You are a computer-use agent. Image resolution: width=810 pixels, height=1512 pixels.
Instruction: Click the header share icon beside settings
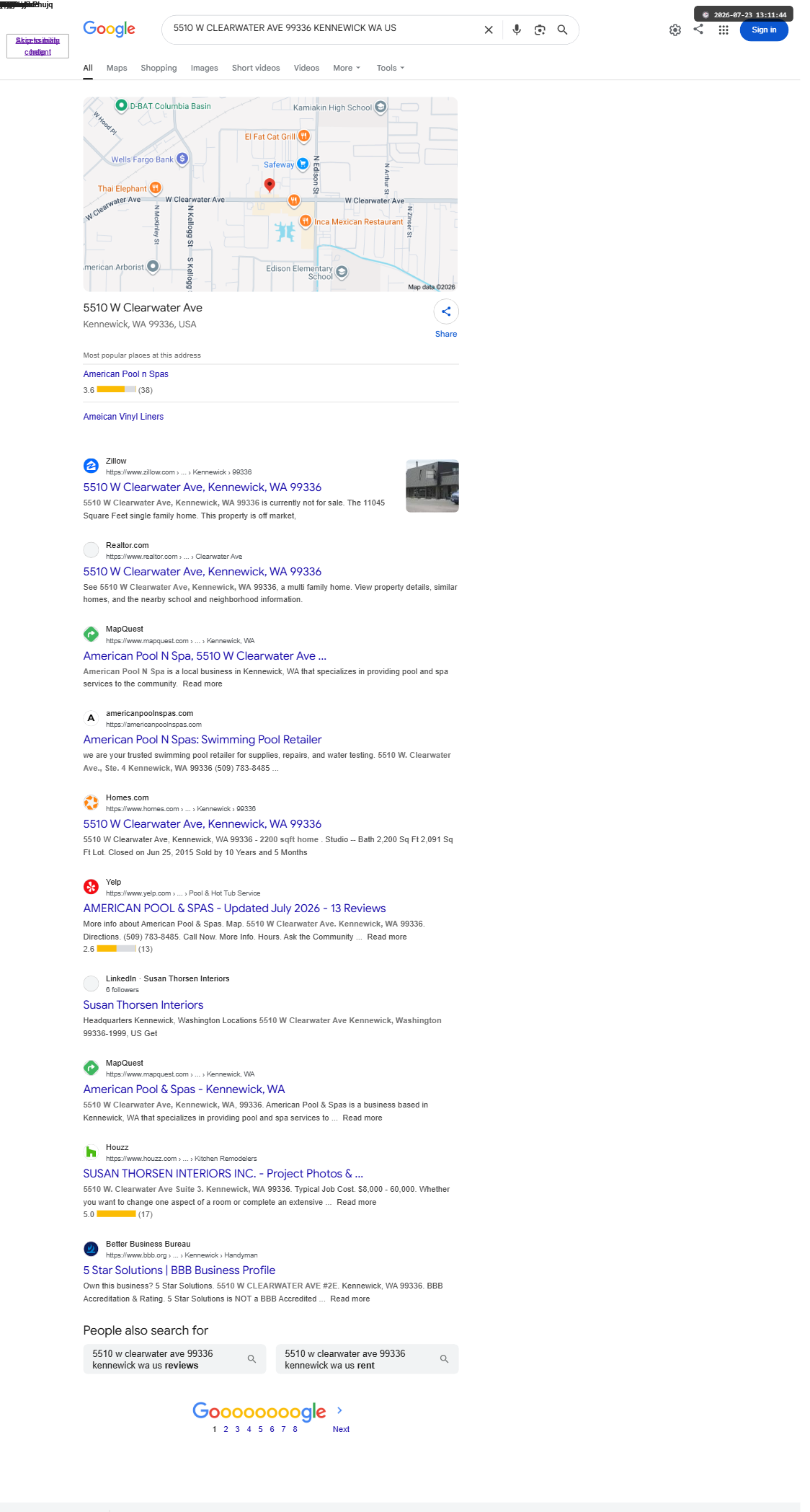pyautogui.click(x=698, y=30)
